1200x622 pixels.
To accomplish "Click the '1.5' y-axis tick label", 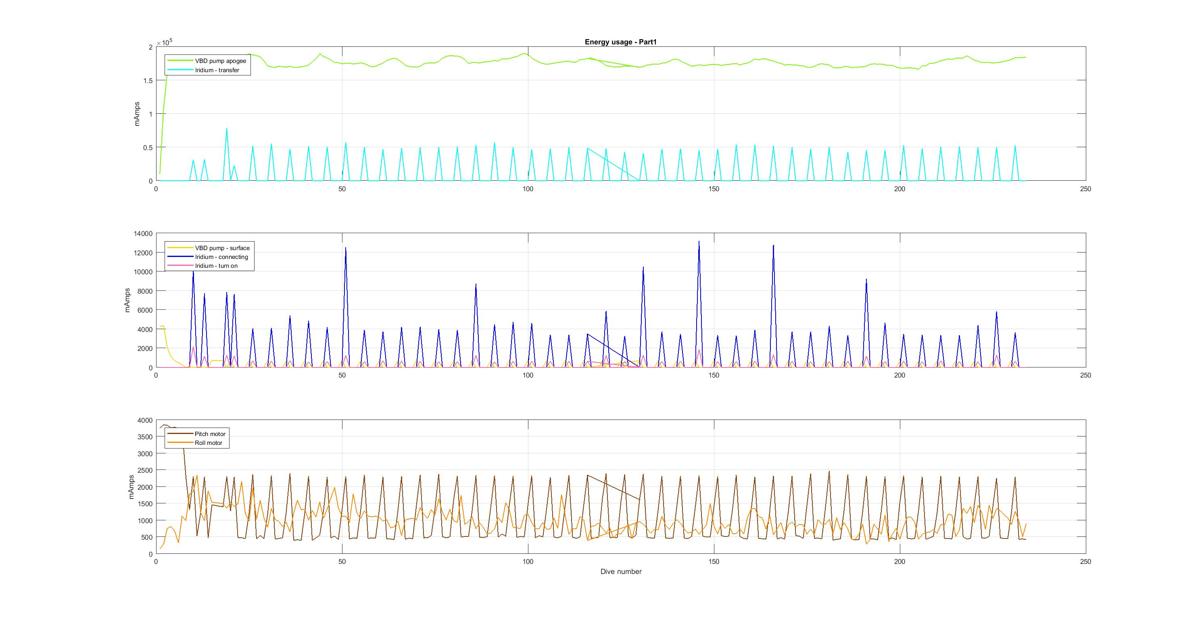I will 147,80.
